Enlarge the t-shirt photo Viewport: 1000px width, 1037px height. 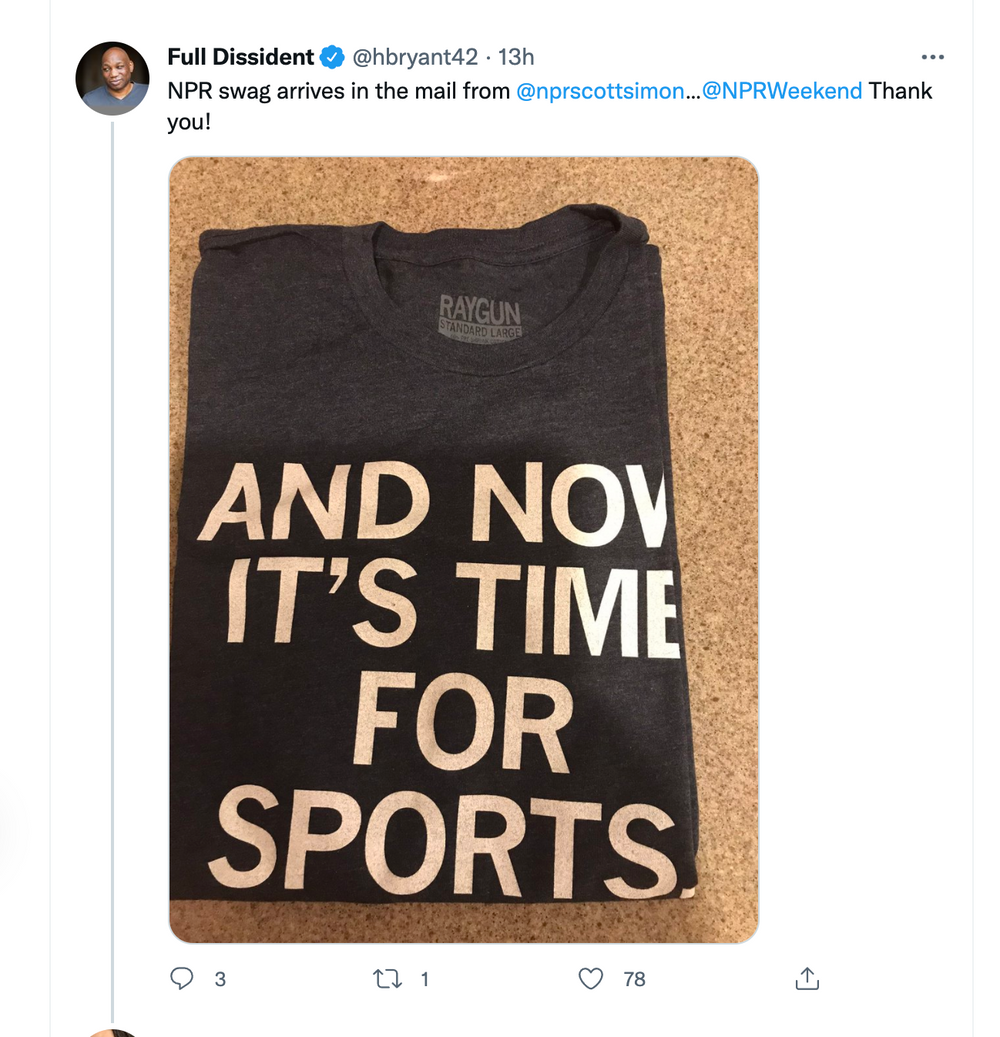pyautogui.click(x=463, y=550)
